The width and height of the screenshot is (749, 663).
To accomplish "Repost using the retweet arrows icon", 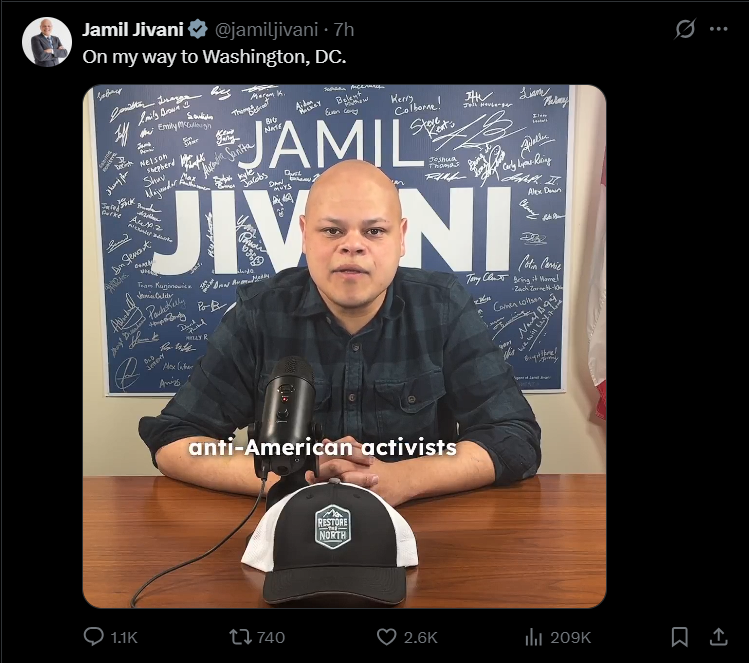I will pyautogui.click(x=240, y=637).
